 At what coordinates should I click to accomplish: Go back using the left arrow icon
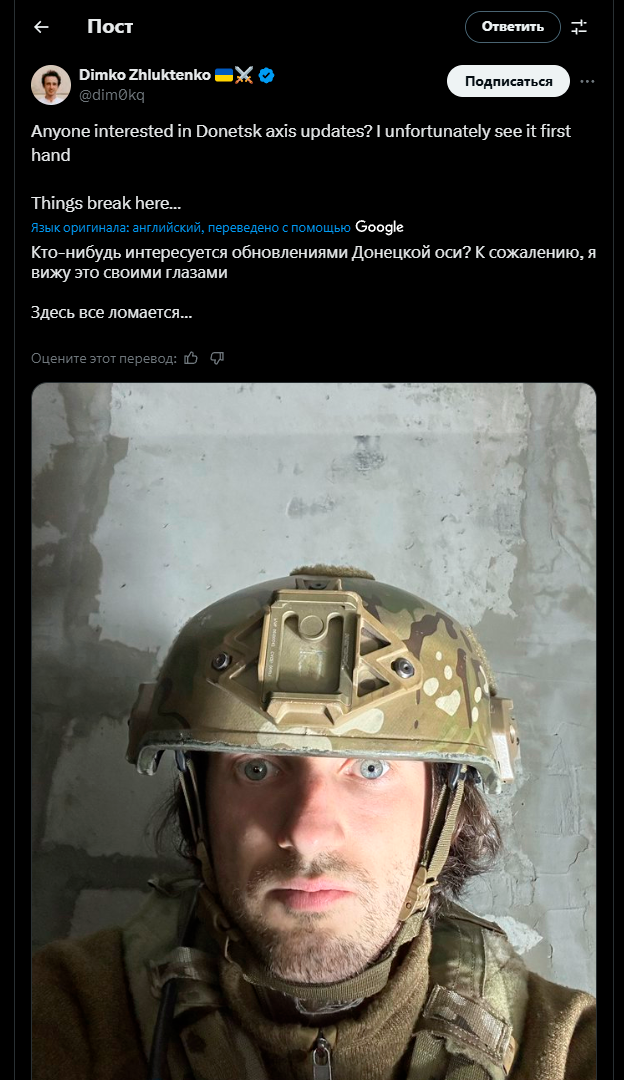[41, 27]
